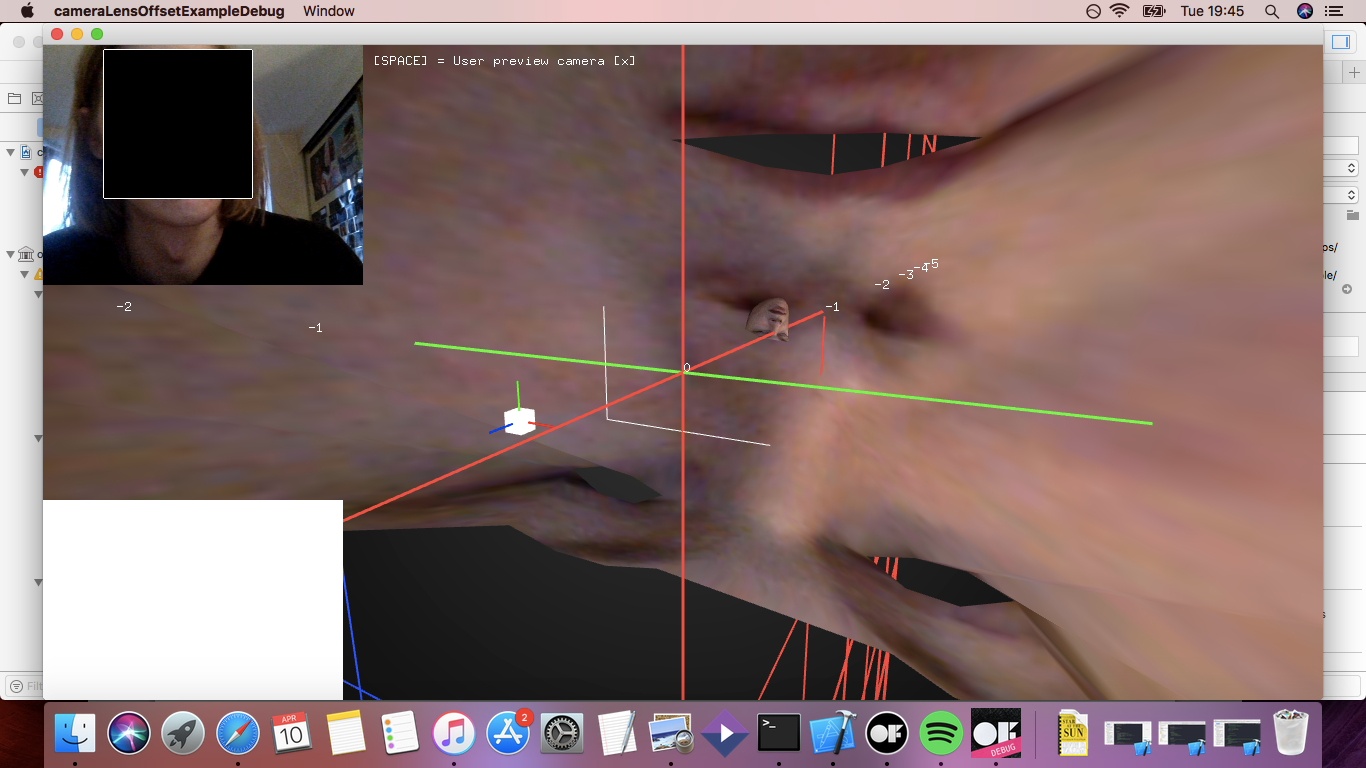Viewport: 1366px width, 768px height.
Task: Open the purple diamond play-arrow app in Dock
Action: tap(725, 734)
